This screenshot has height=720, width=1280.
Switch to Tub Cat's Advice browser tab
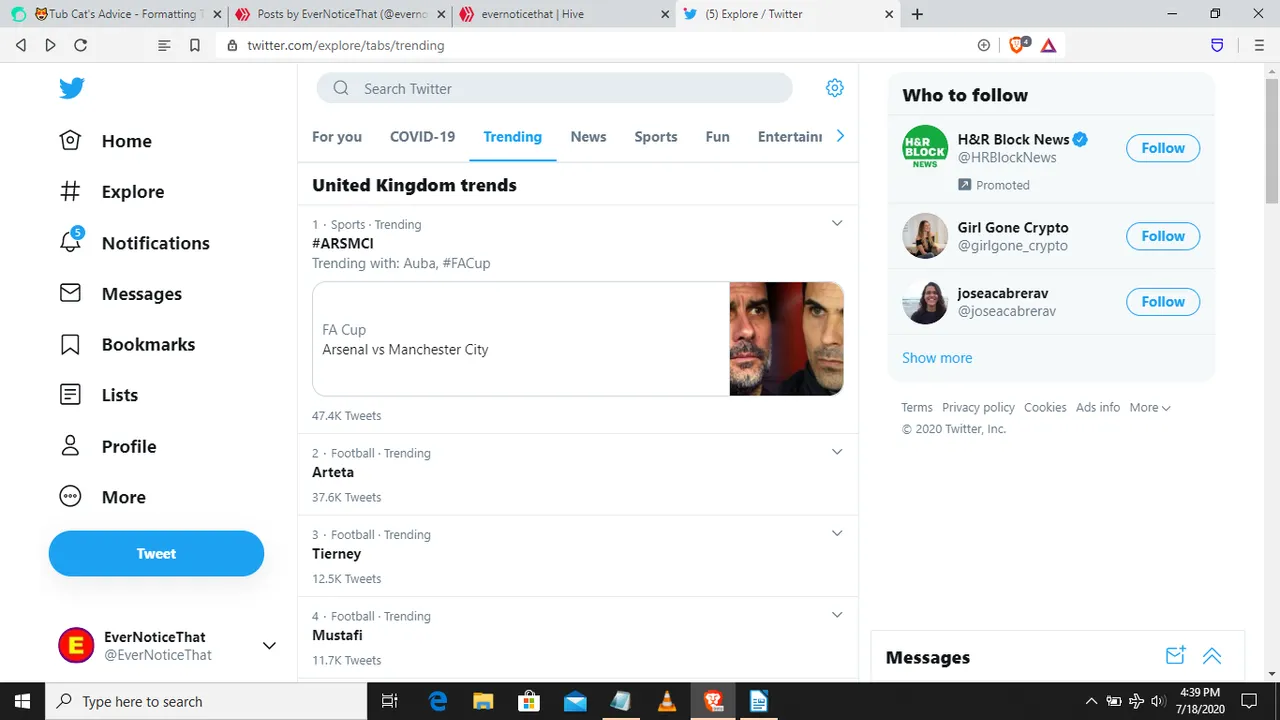[114, 14]
